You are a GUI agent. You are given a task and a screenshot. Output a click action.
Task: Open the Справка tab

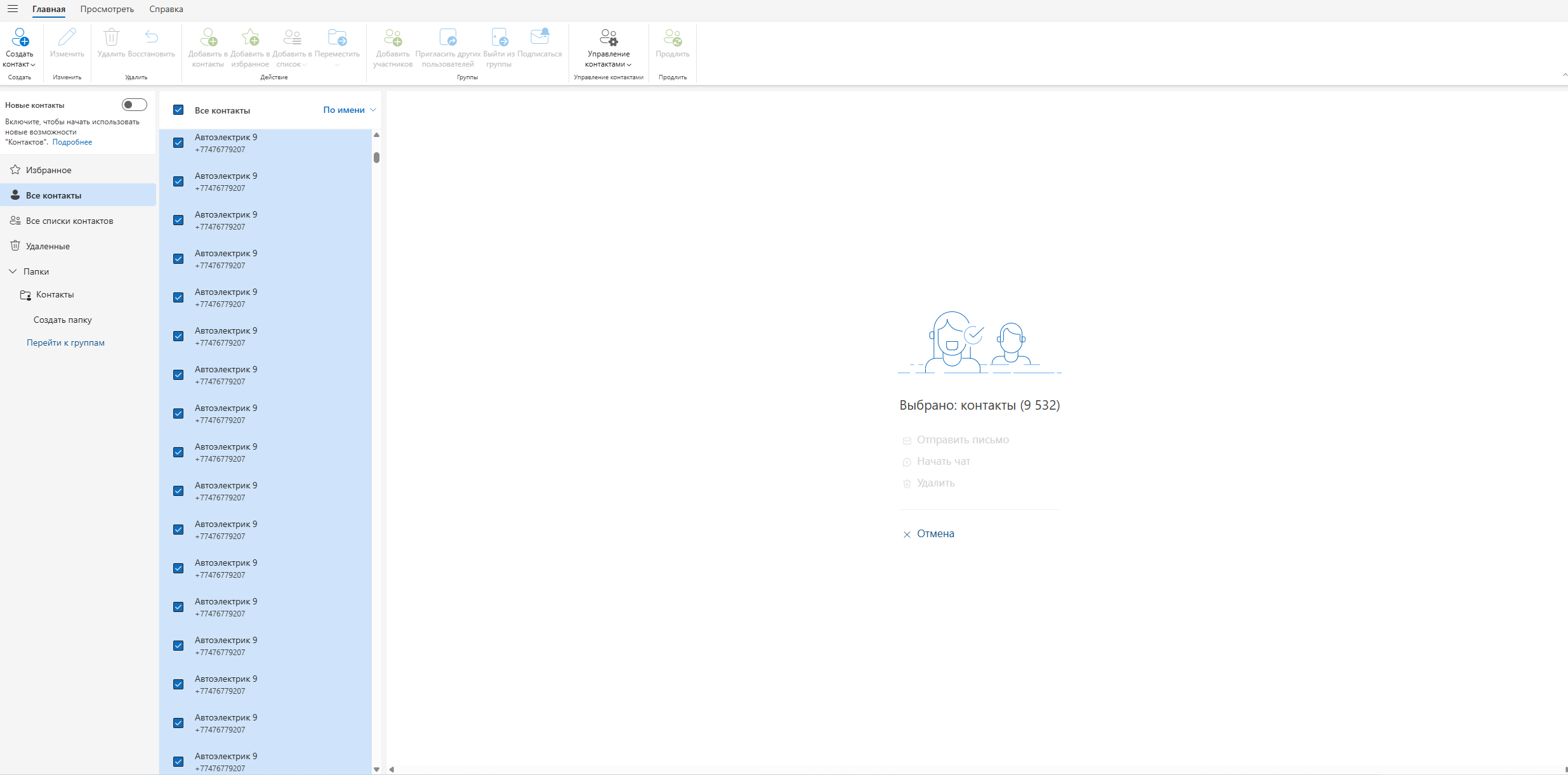pyautogui.click(x=166, y=9)
